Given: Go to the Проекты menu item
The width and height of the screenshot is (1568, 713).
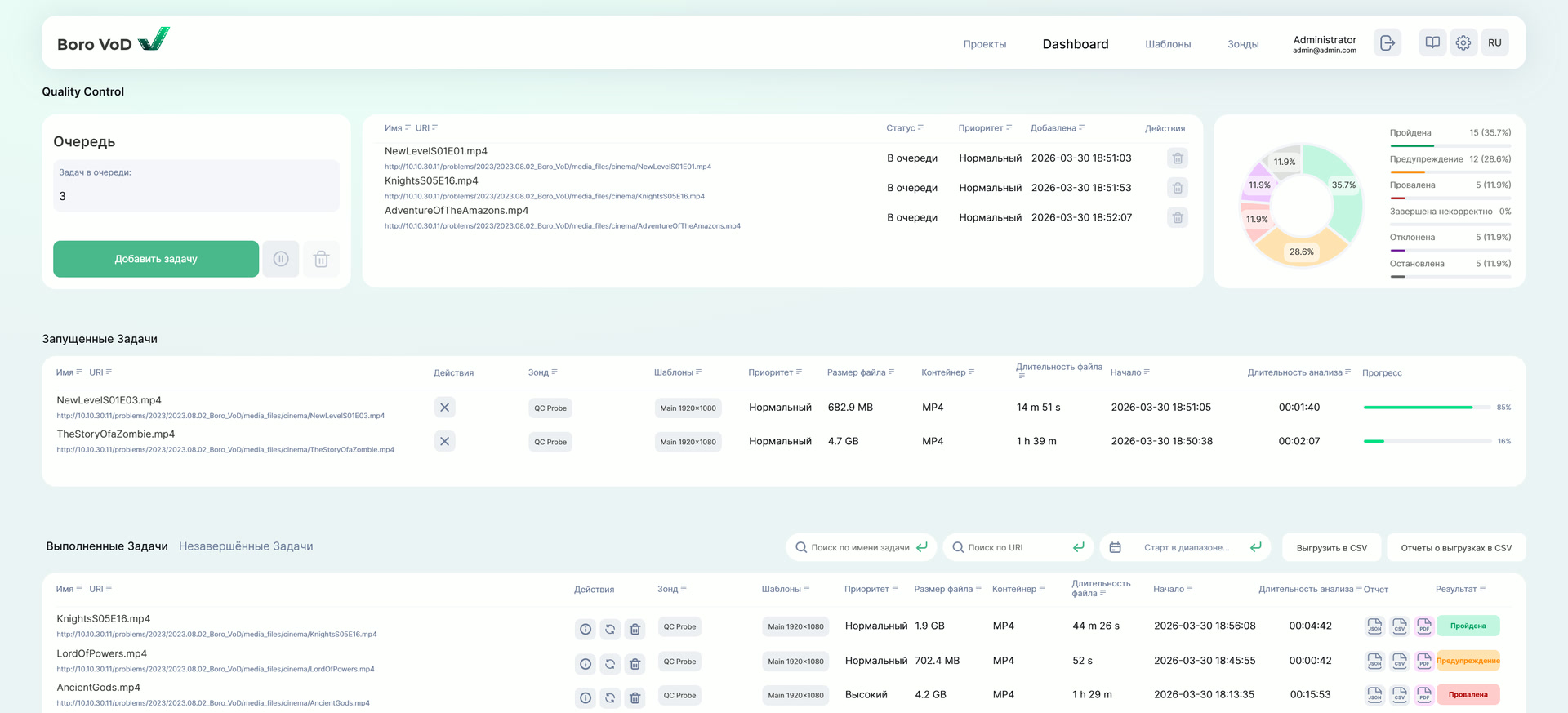Looking at the screenshot, I should coord(984,44).
